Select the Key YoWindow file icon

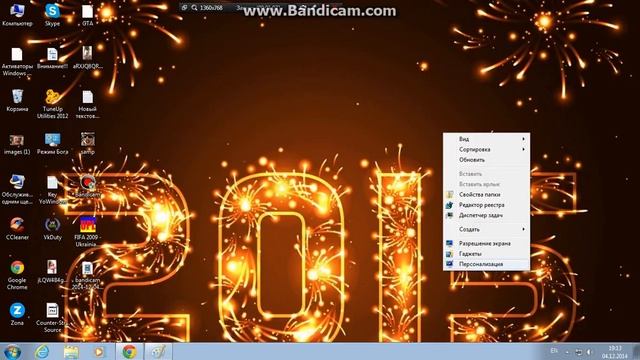tap(52, 190)
